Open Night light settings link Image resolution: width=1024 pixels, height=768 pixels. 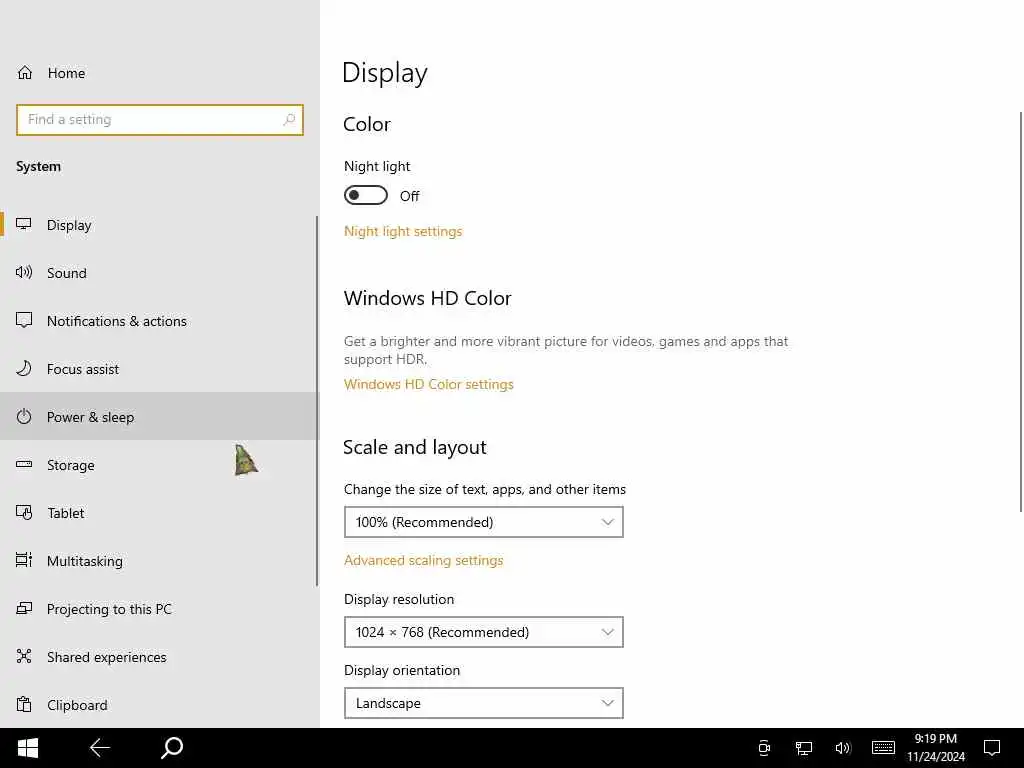pos(403,231)
